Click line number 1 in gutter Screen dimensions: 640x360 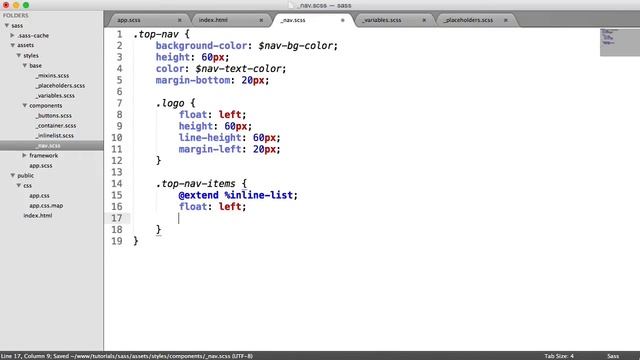point(119,34)
